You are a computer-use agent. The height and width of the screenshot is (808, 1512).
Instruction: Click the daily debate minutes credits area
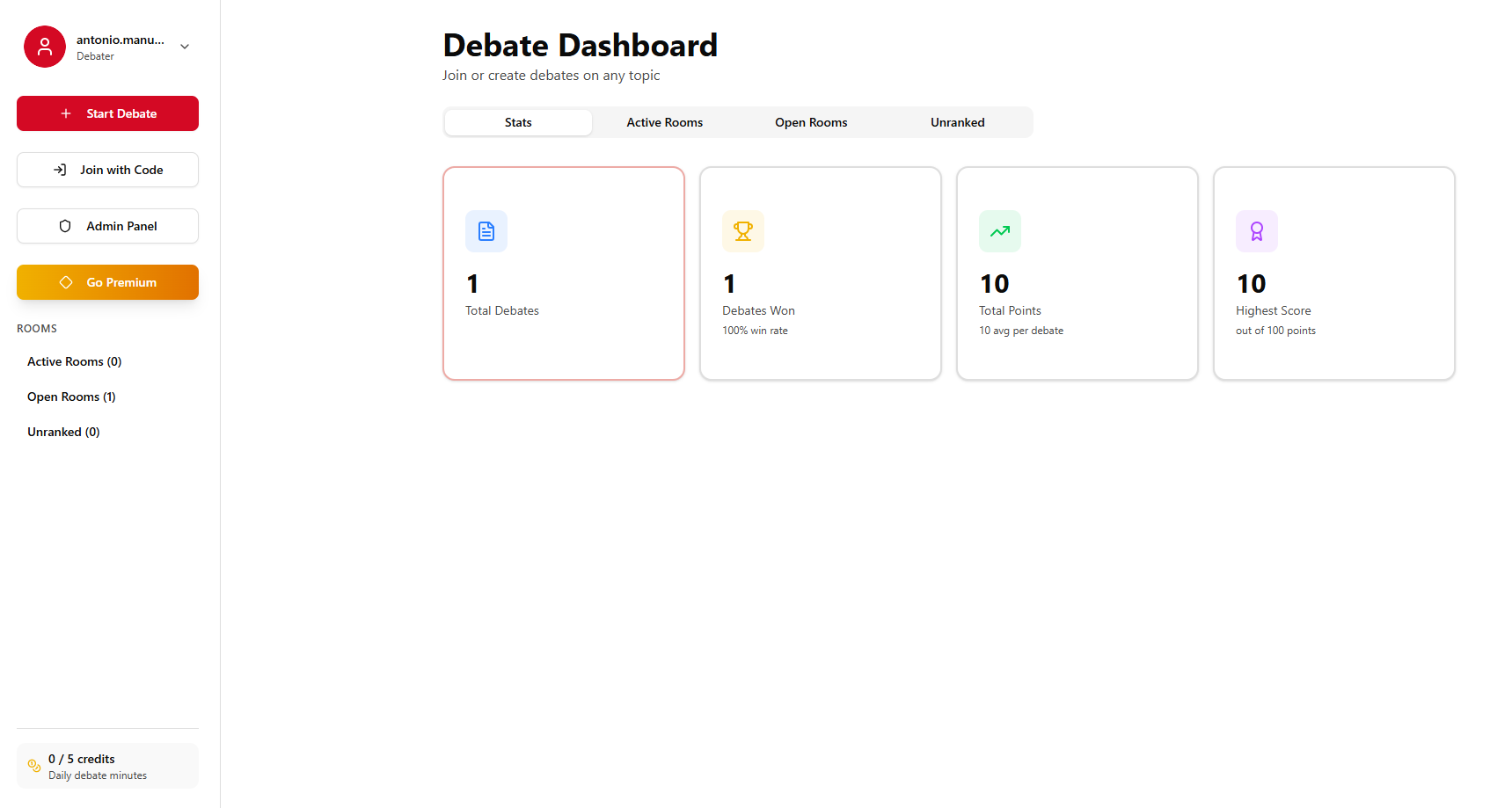107,766
